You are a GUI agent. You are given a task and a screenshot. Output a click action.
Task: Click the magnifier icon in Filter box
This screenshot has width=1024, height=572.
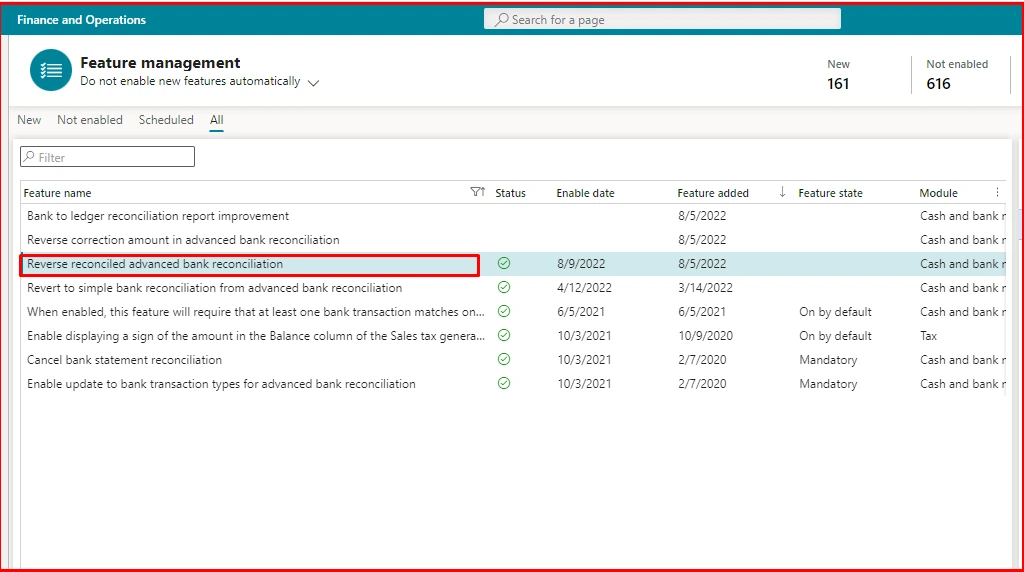coord(29,157)
